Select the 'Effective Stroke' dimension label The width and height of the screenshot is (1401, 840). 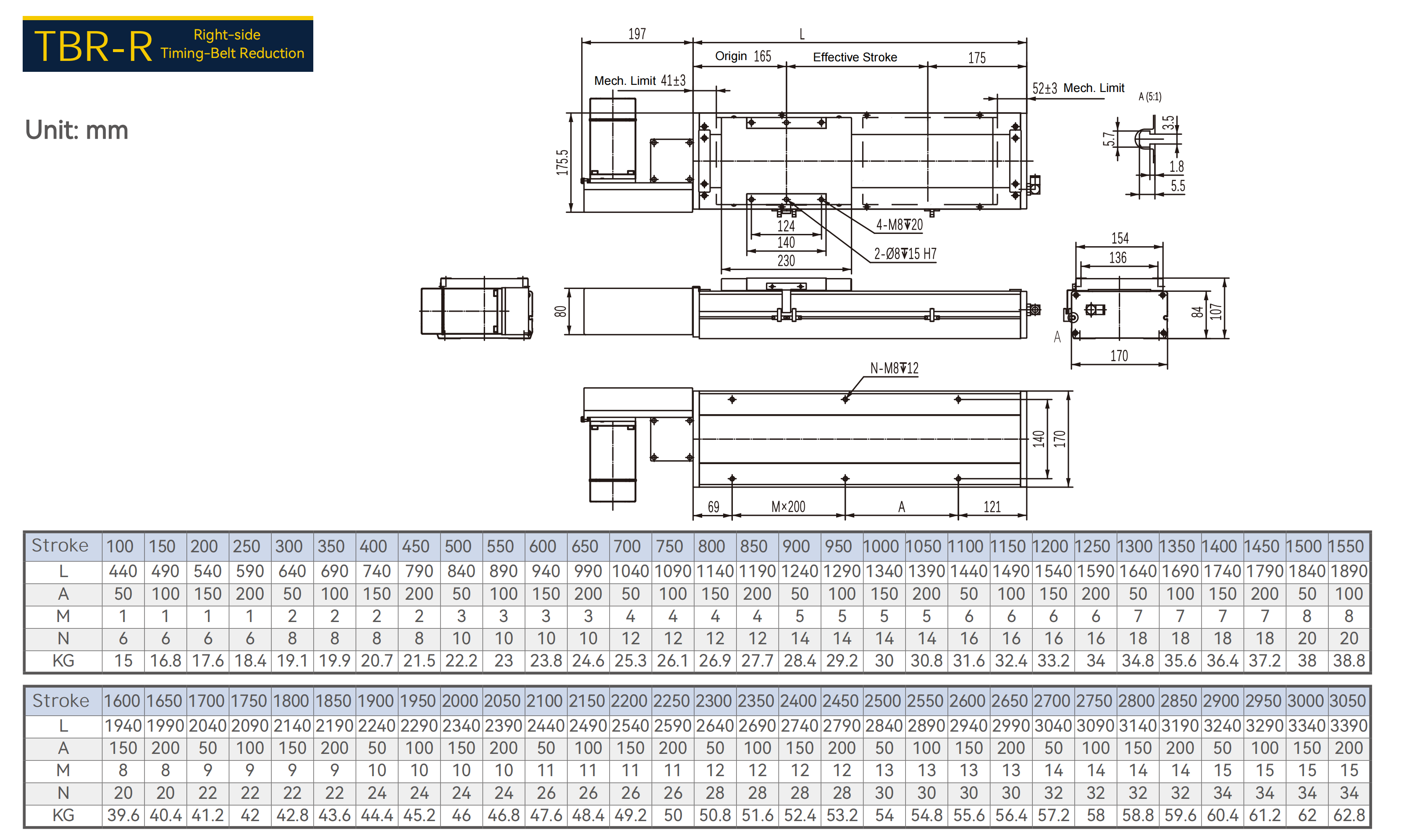[x=855, y=57]
